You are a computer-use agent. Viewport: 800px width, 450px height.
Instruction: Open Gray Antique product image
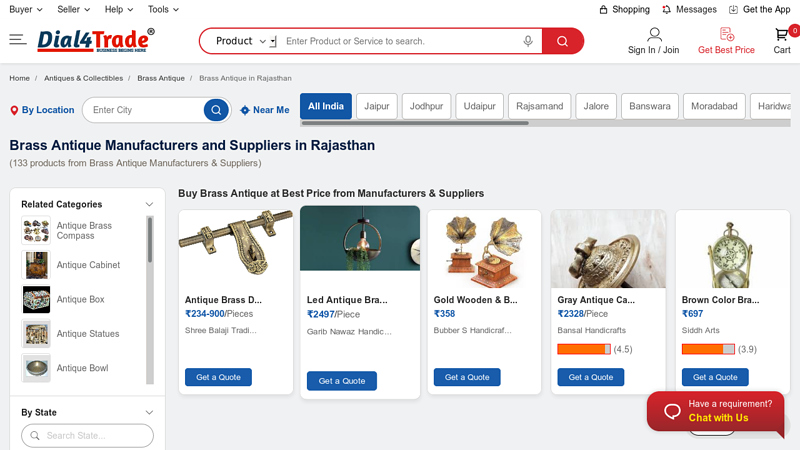[x=608, y=249]
